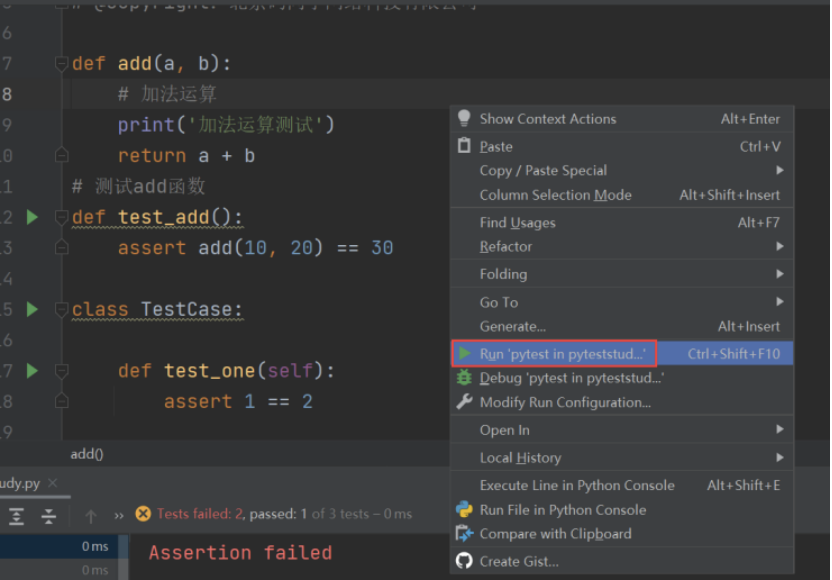The width and height of the screenshot is (832, 580).
Task: Open the Local History submenu
Action: 622,457
